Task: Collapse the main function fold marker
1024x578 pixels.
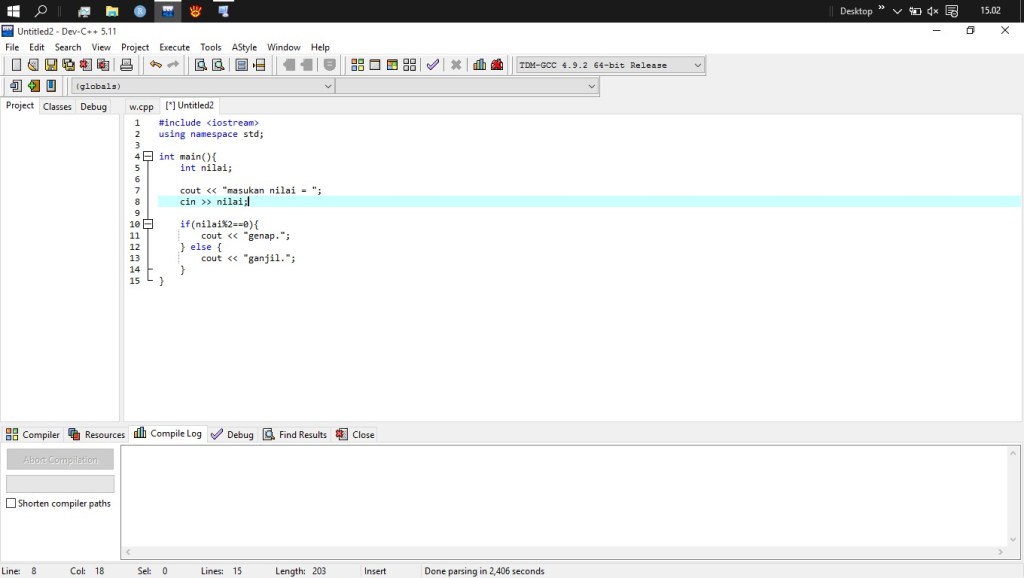Action: point(148,157)
